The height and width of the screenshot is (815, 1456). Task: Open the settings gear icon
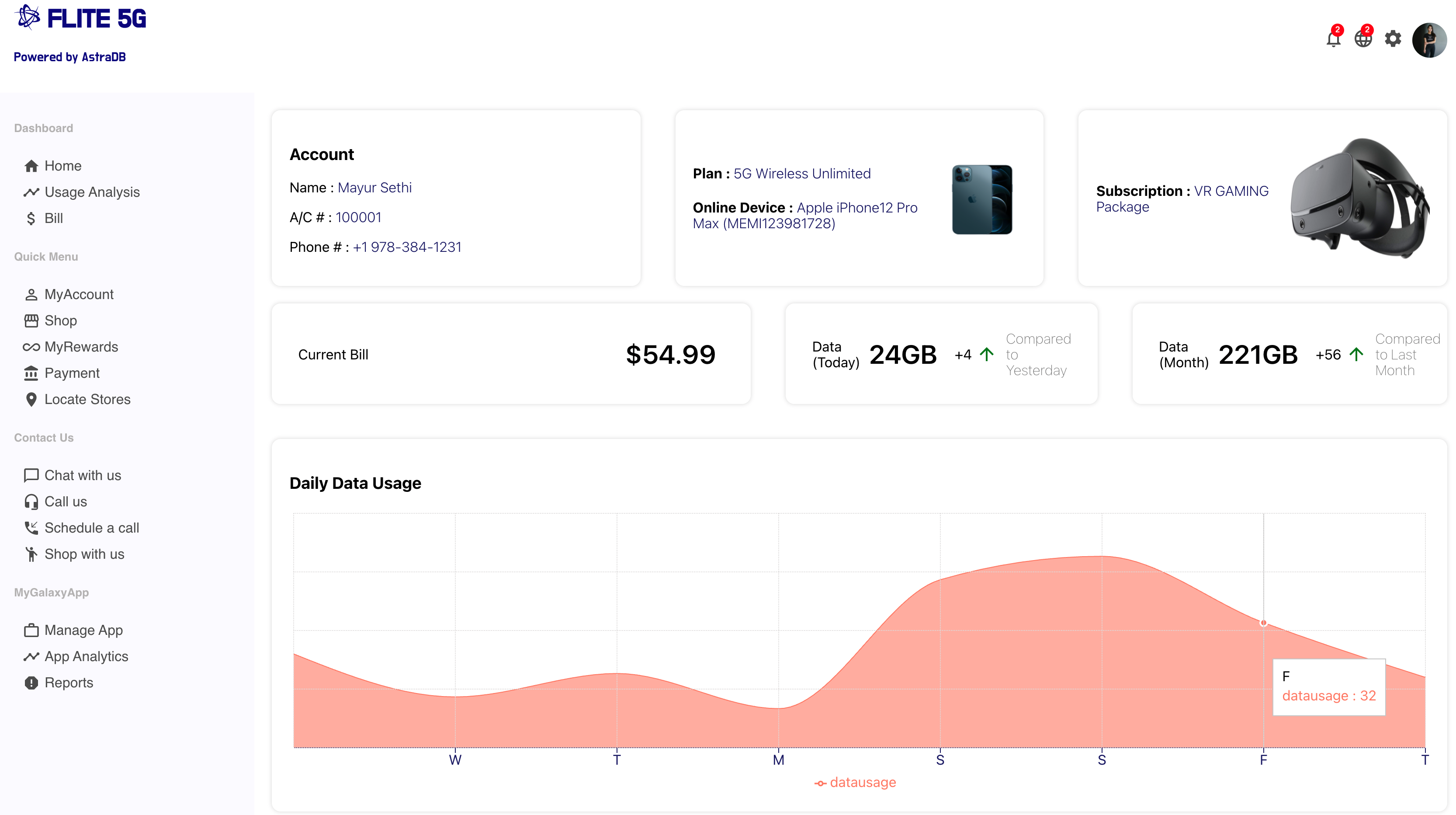coord(1393,39)
